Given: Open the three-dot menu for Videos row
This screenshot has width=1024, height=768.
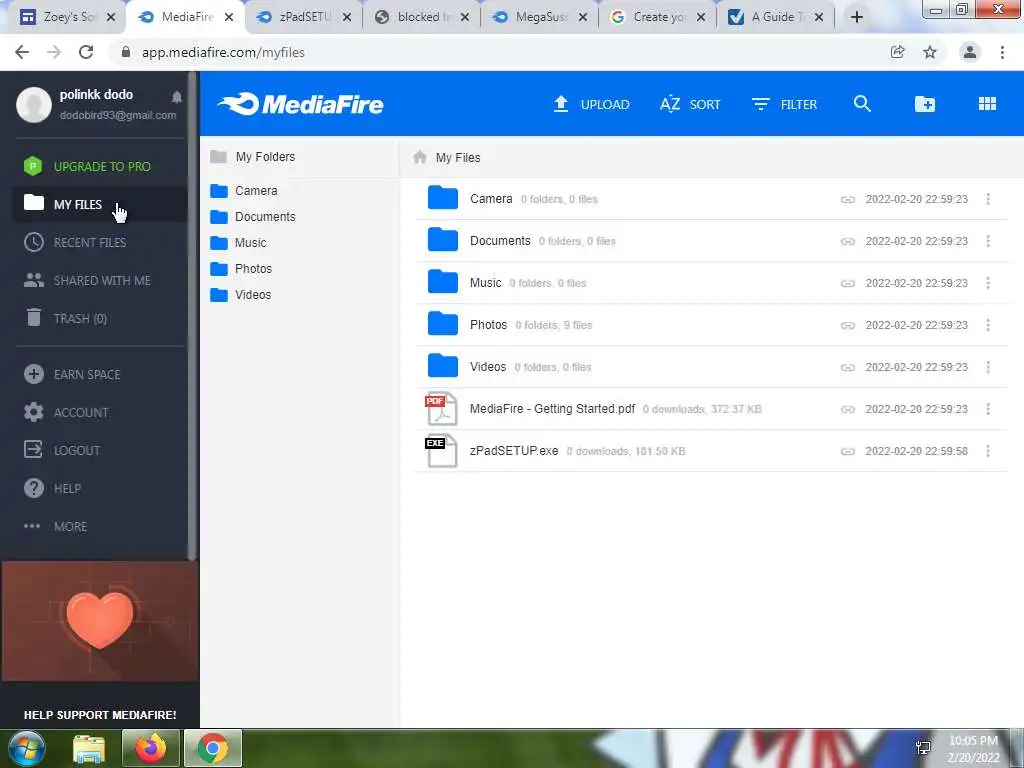Looking at the screenshot, I should tap(988, 367).
